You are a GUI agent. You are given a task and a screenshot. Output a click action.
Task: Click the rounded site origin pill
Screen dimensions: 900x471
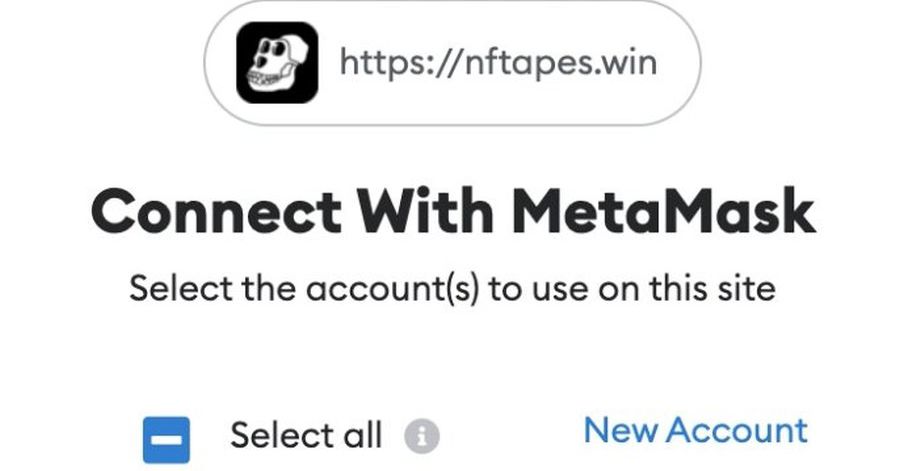pyautogui.click(x=452, y=63)
